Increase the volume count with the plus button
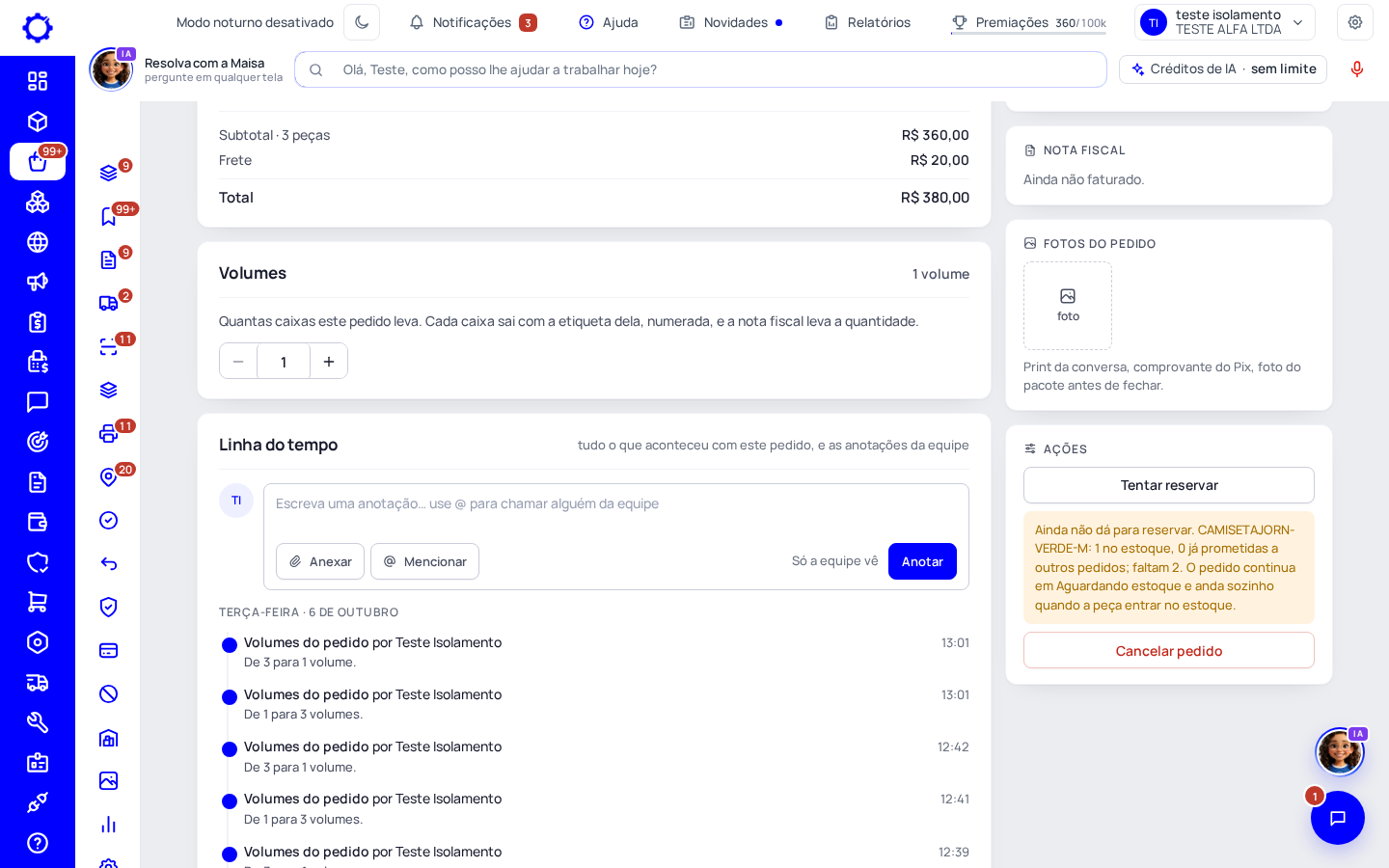The height and width of the screenshot is (868, 1389). (x=329, y=362)
